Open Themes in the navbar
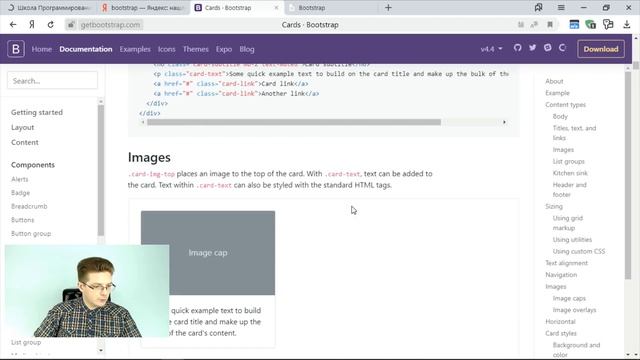The height and width of the screenshot is (360, 640). click(196, 49)
